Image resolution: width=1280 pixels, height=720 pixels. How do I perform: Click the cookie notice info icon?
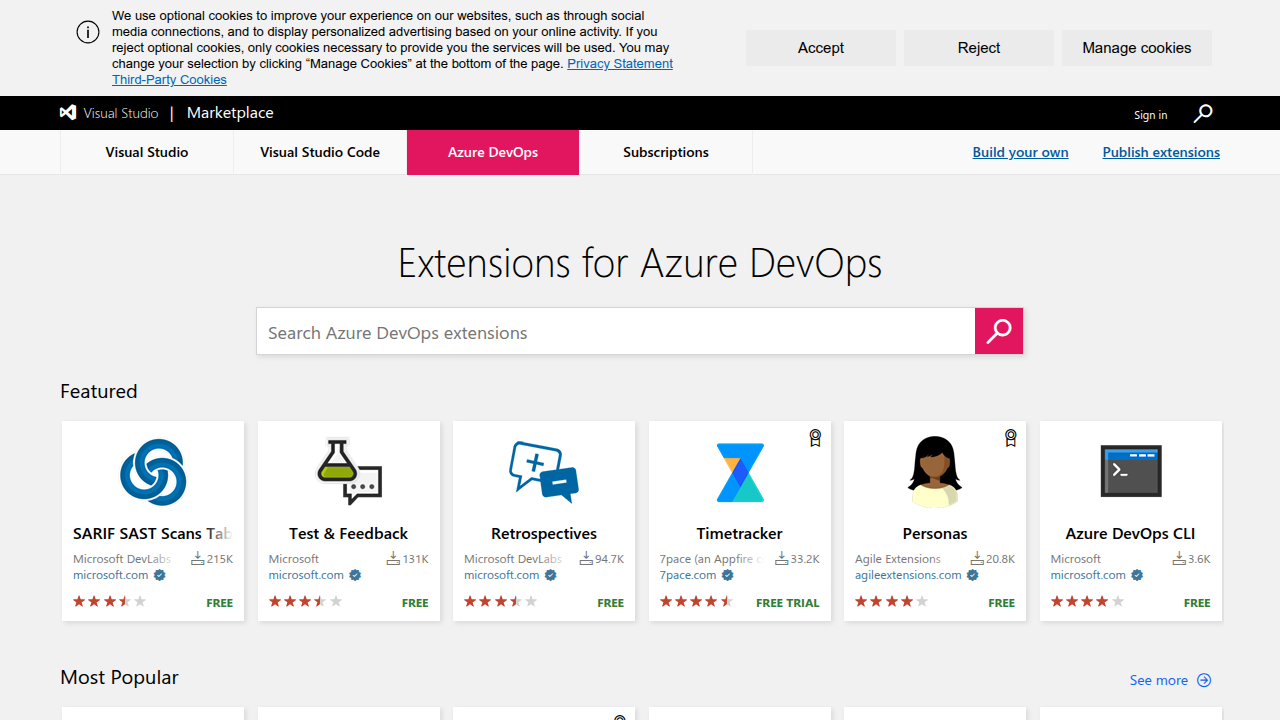[88, 32]
